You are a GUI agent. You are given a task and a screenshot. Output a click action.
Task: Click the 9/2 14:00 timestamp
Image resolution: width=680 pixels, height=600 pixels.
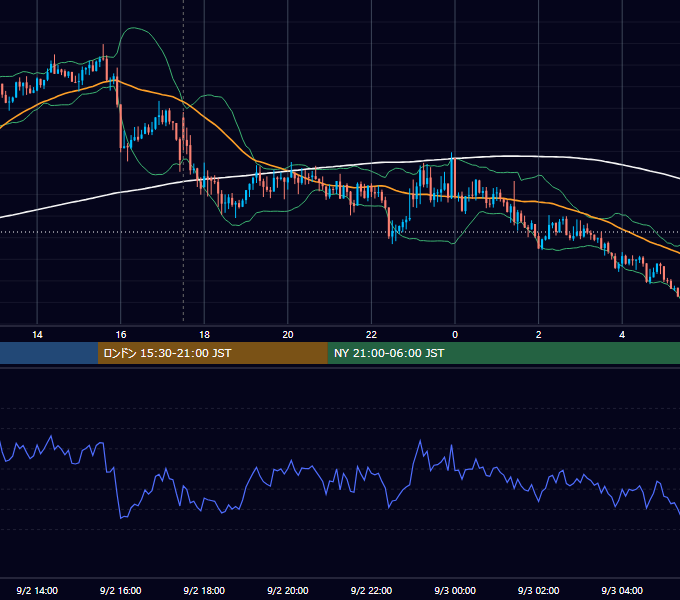pos(37,590)
